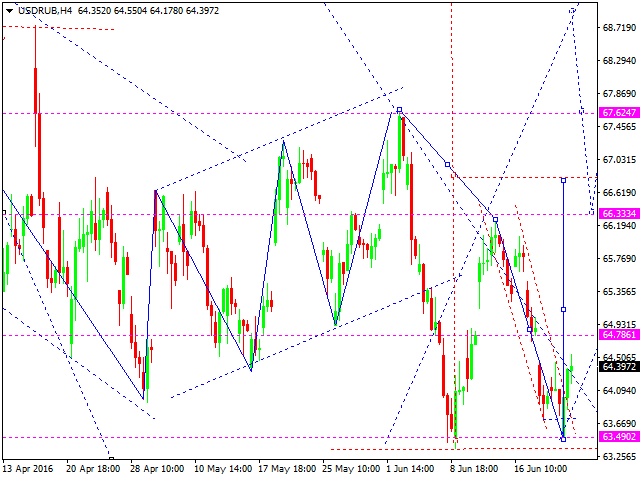Select the current price label 64.3972

point(619,366)
